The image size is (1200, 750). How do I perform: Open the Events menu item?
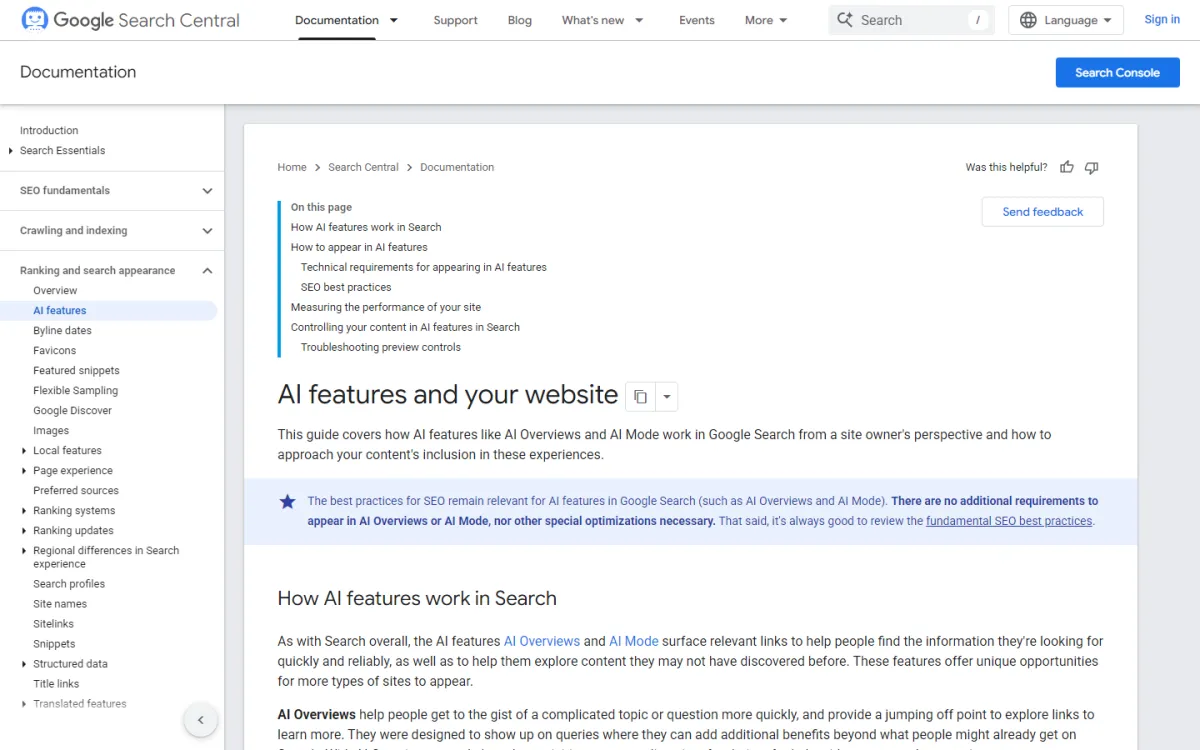point(697,20)
